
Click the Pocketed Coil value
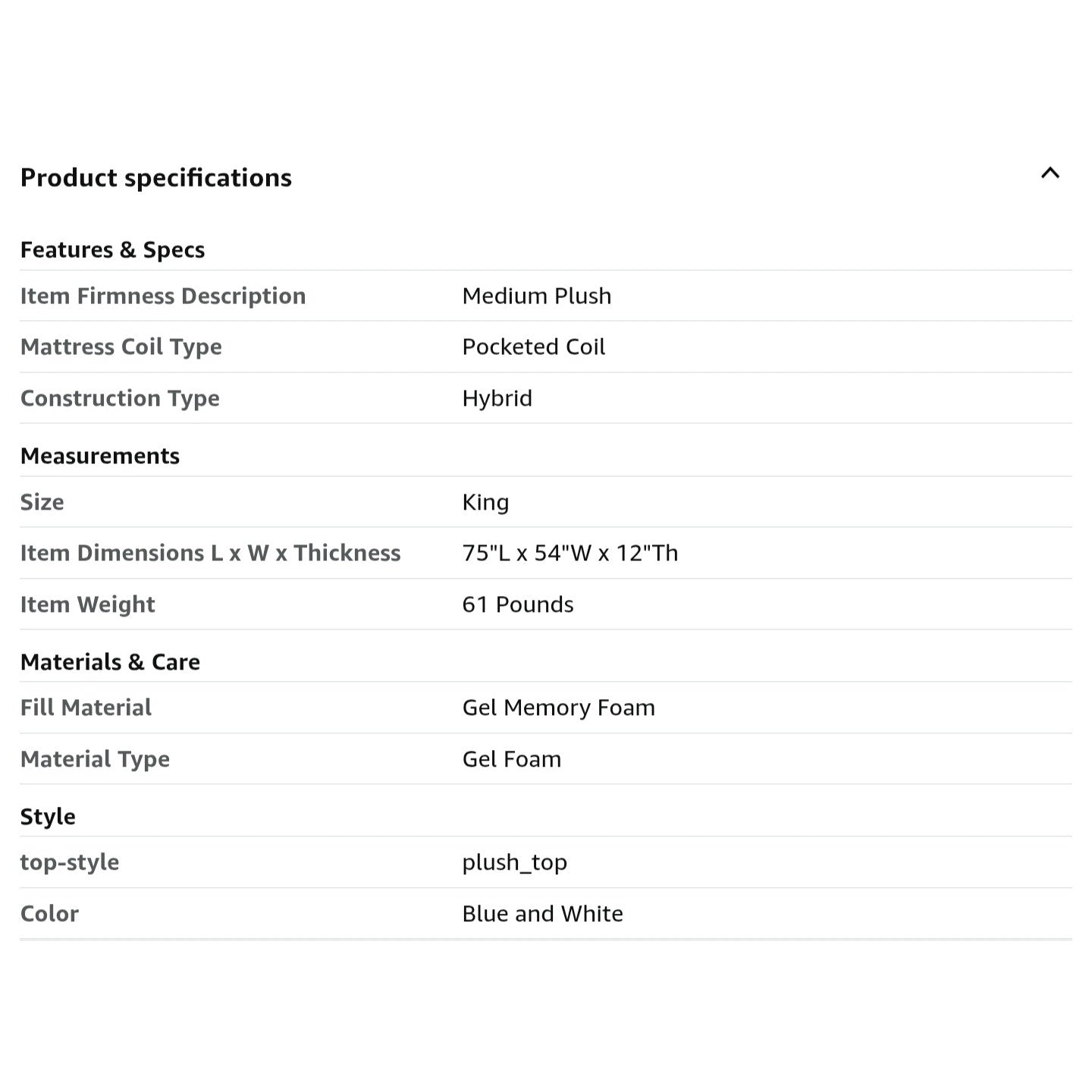[533, 347]
